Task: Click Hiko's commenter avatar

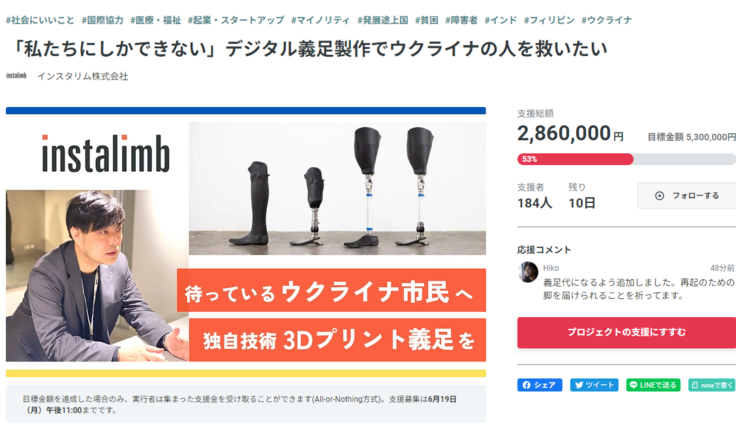Action: (x=528, y=272)
